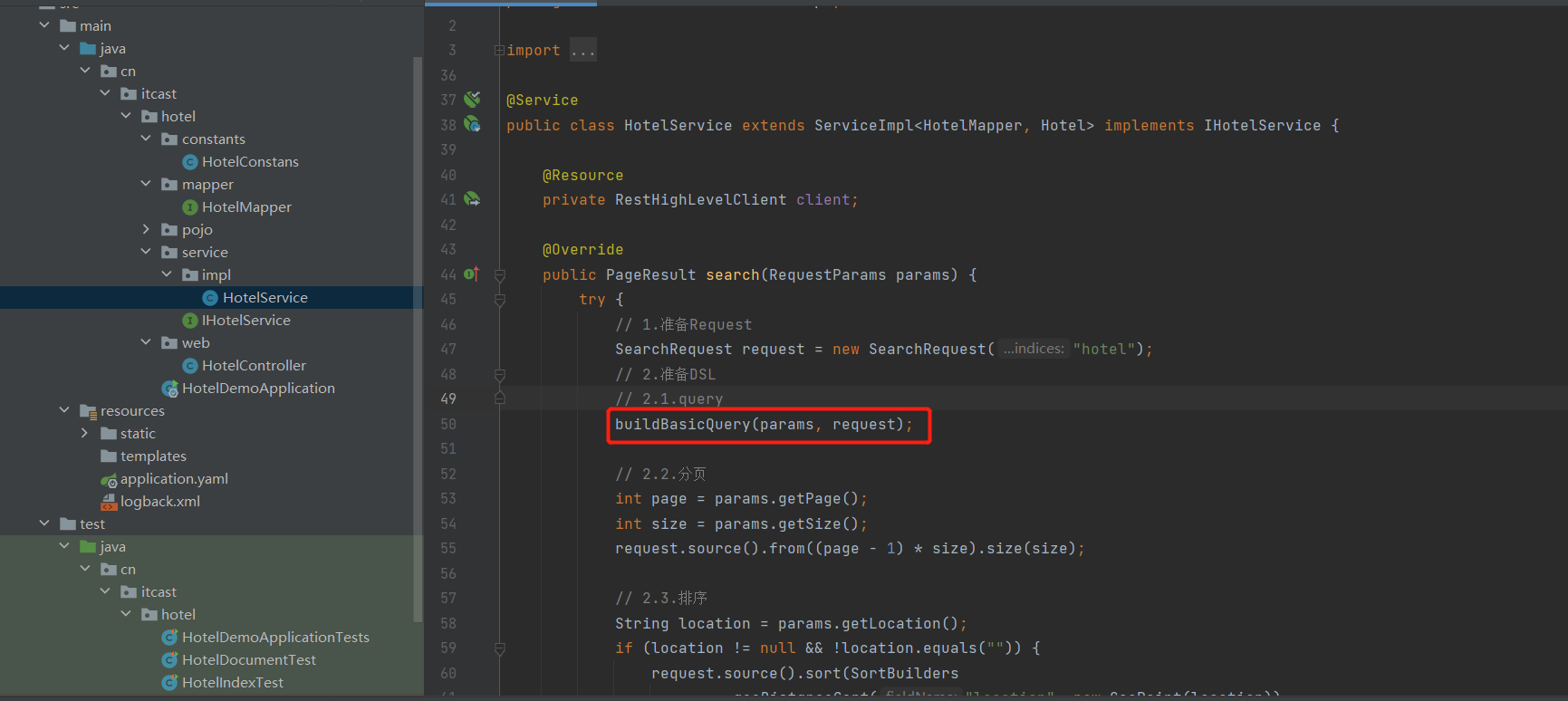The height and width of the screenshot is (701, 1568).
Task: Click the autowired dependency gutter icon at line 41
Action: pyautogui.click(x=472, y=199)
